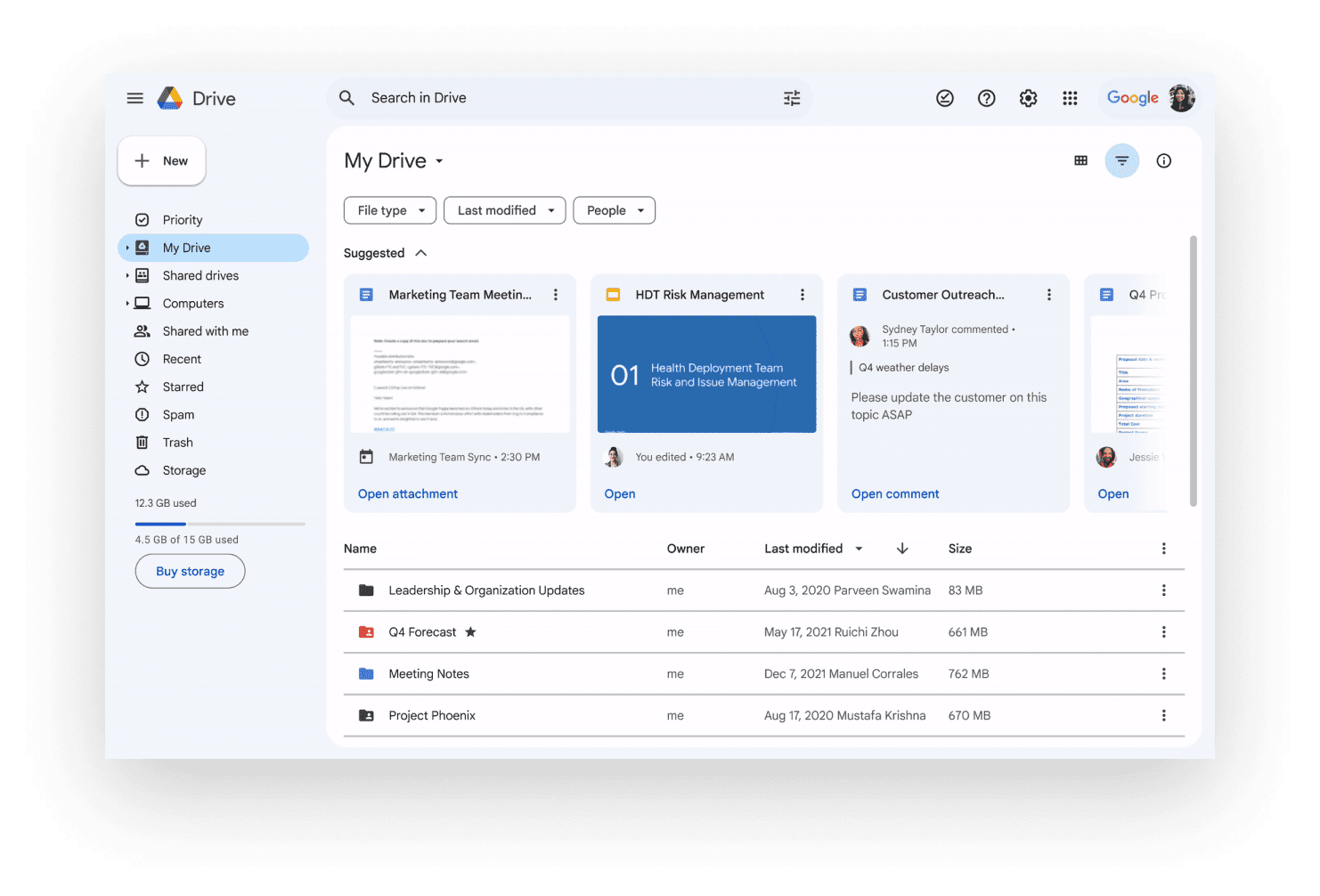Open the File type filter dropdown
1320x896 pixels.
pos(389,210)
